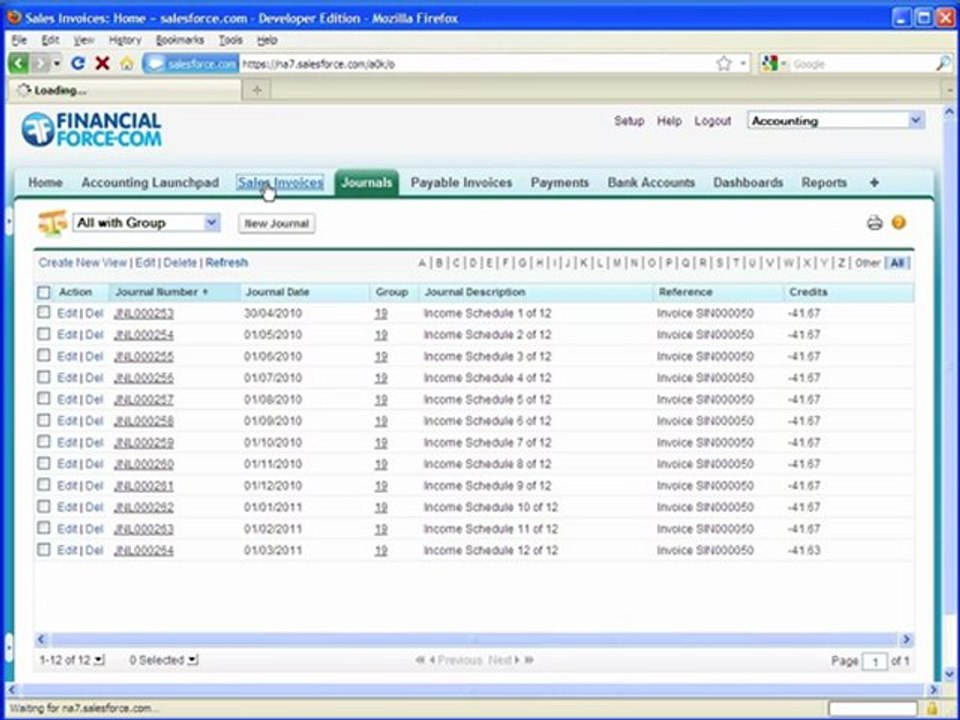960x720 pixels.
Task: Go to the last page of results arrow
Action: [x=529, y=660]
